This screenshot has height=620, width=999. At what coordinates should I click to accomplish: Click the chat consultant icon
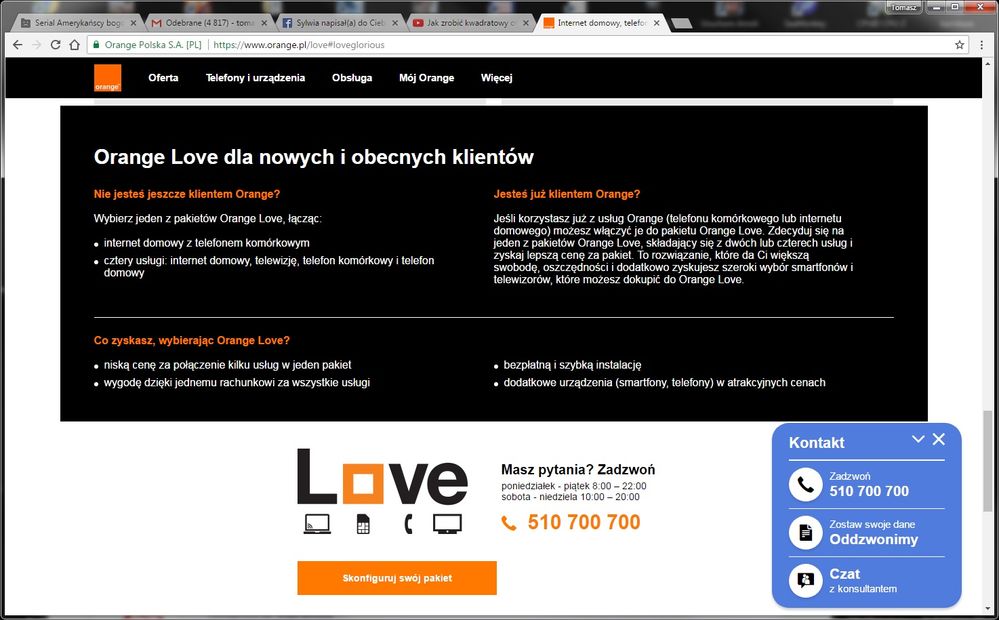point(805,581)
